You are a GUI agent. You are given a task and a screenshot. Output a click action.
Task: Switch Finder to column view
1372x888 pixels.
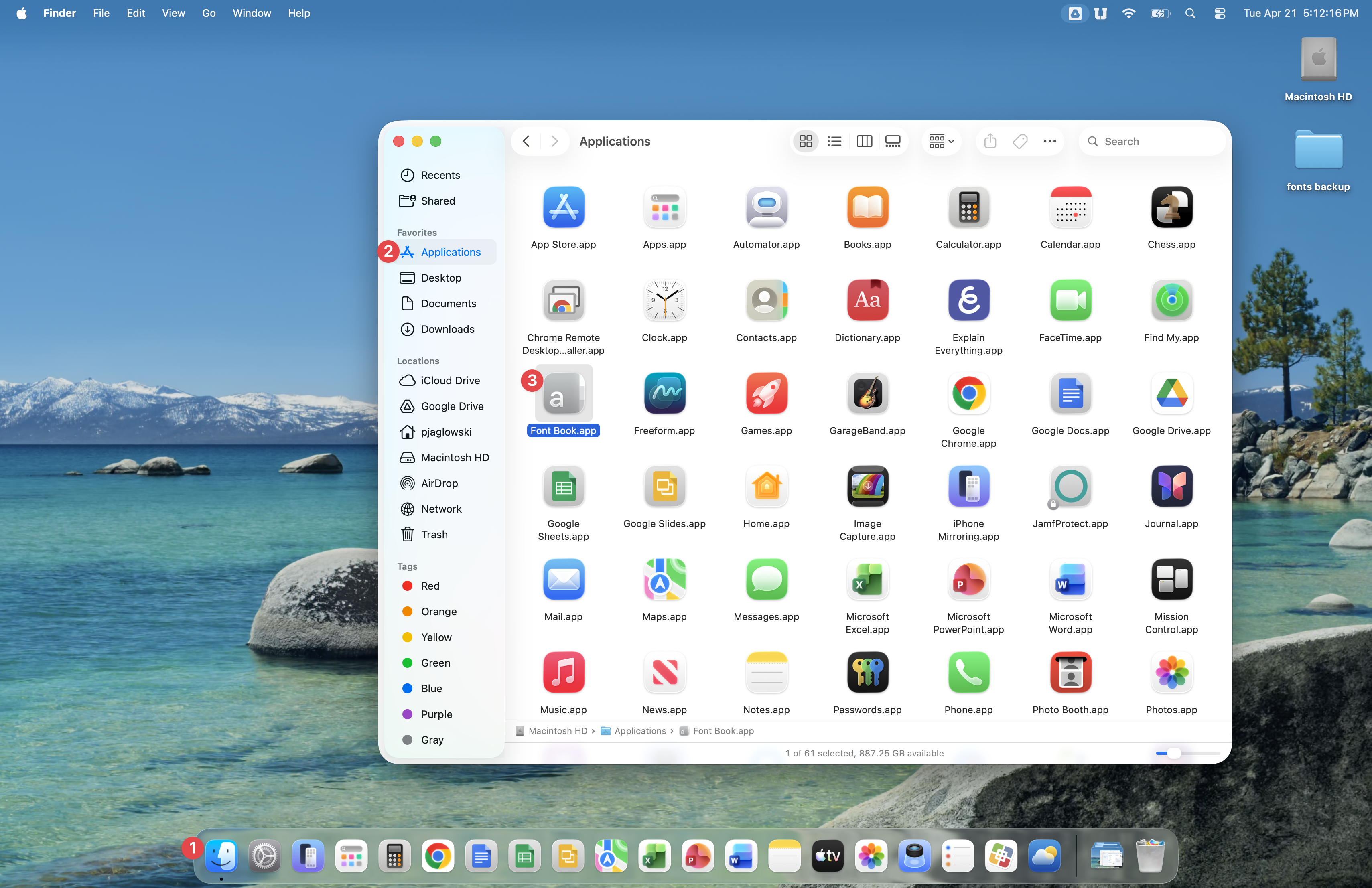point(864,141)
